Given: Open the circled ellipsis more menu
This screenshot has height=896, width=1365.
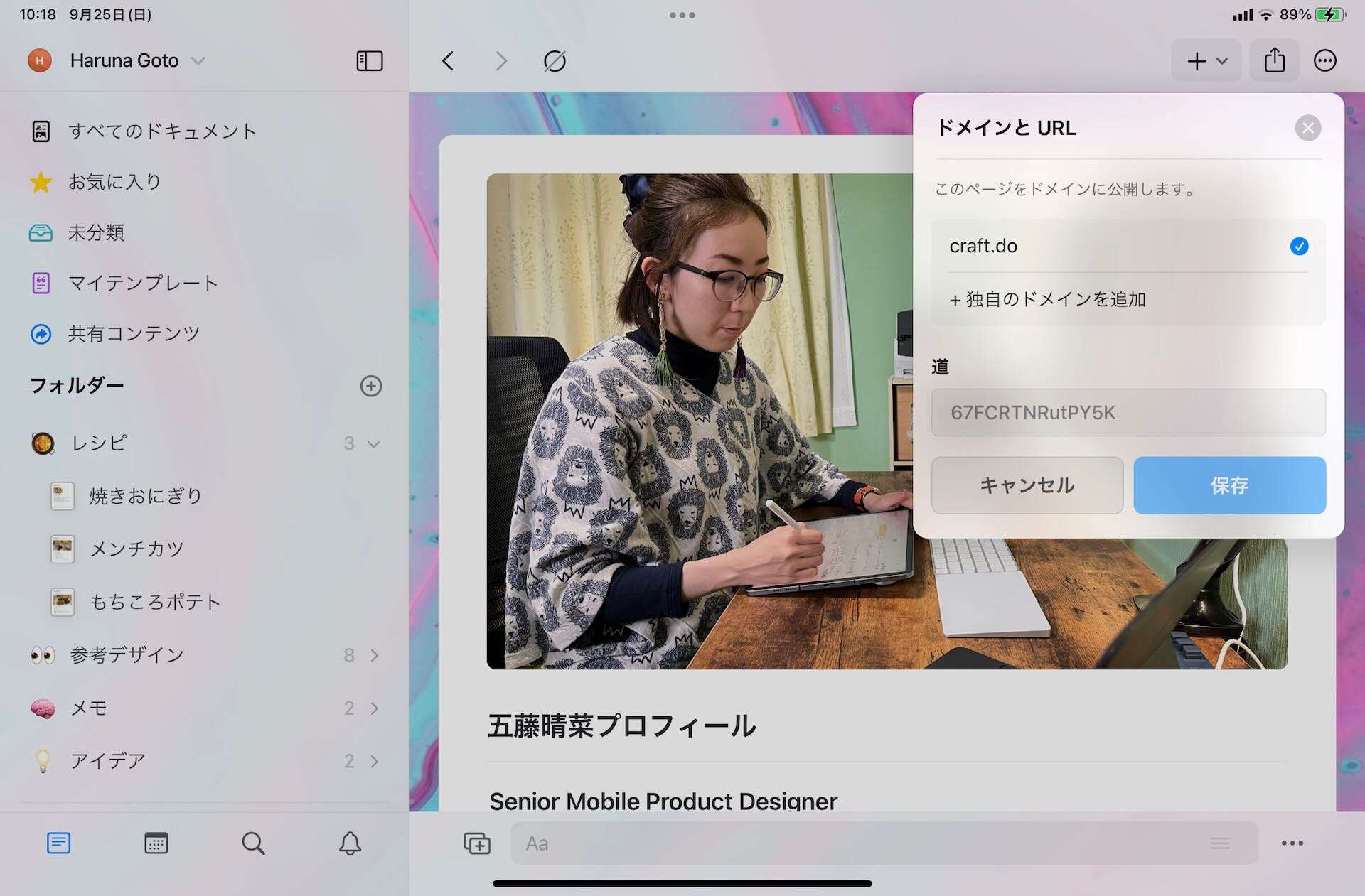Looking at the screenshot, I should coord(1324,60).
